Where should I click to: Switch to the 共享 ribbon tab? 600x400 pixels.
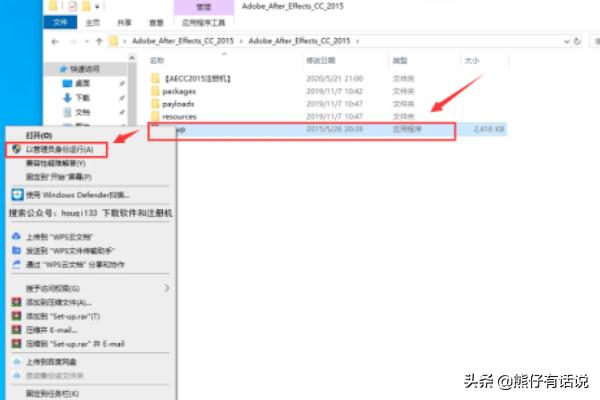(x=124, y=23)
